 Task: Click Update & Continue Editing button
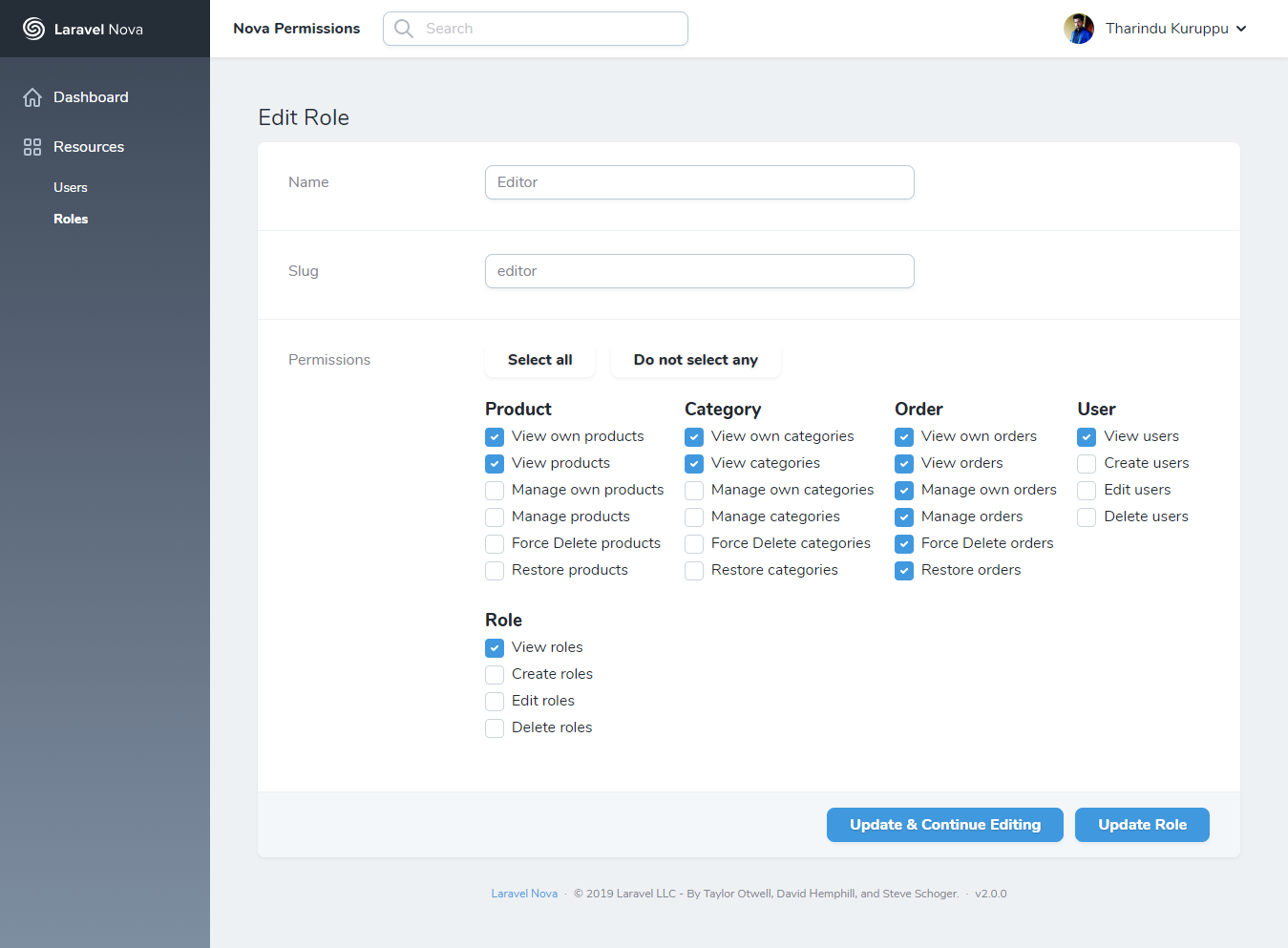[x=944, y=825]
